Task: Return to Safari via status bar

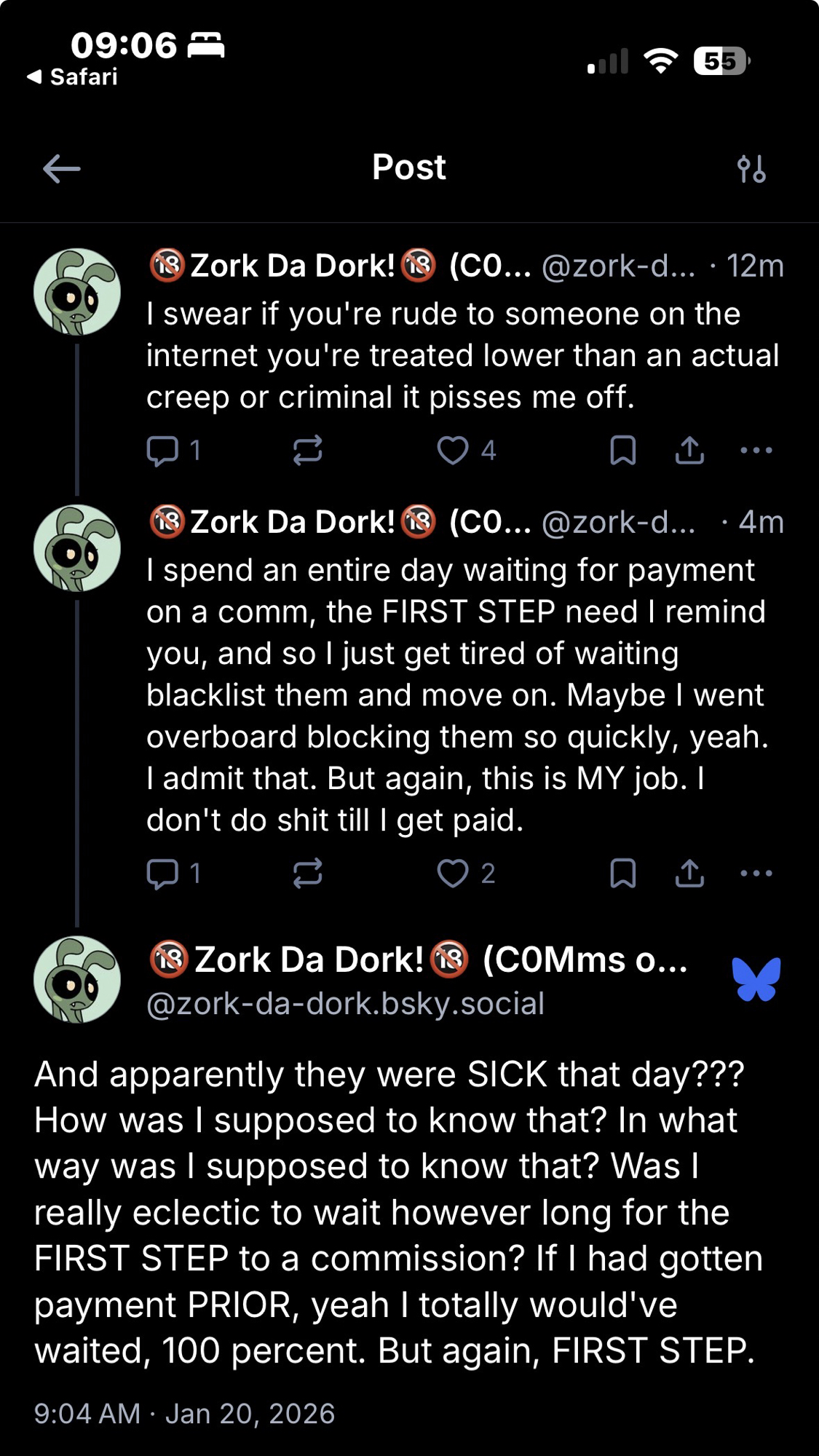Action: pyautogui.click(x=73, y=76)
